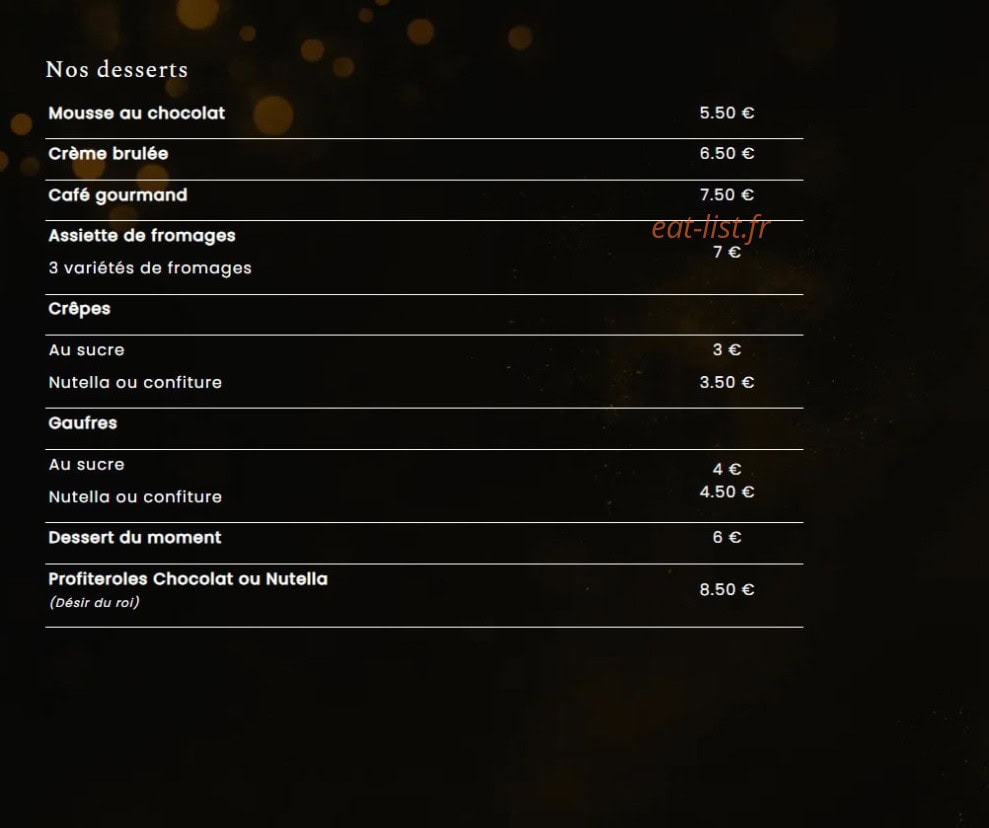Click the 'Nos desserts' heading
The width and height of the screenshot is (989, 828).
(x=117, y=69)
